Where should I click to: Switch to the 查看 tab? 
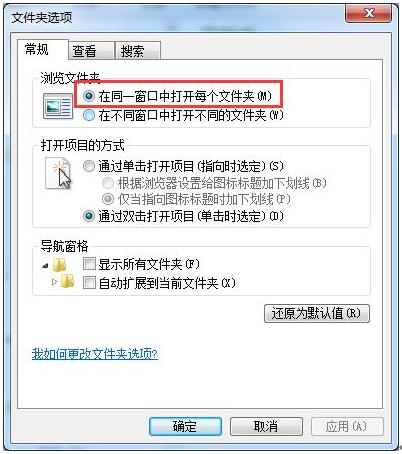tap(91, 51)
